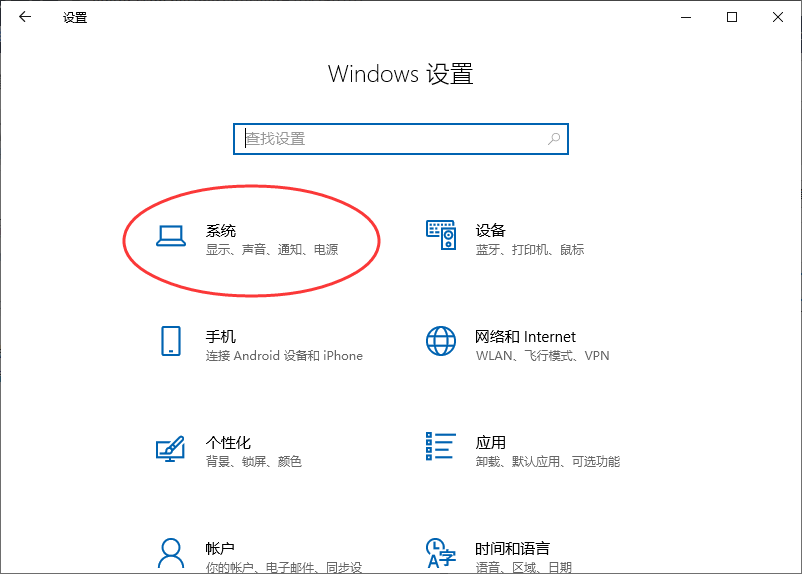Viewport: 802px width, 574px height.
Task: Click 卸载、默认应用、可选功能 description
Action: click(548, 461)
